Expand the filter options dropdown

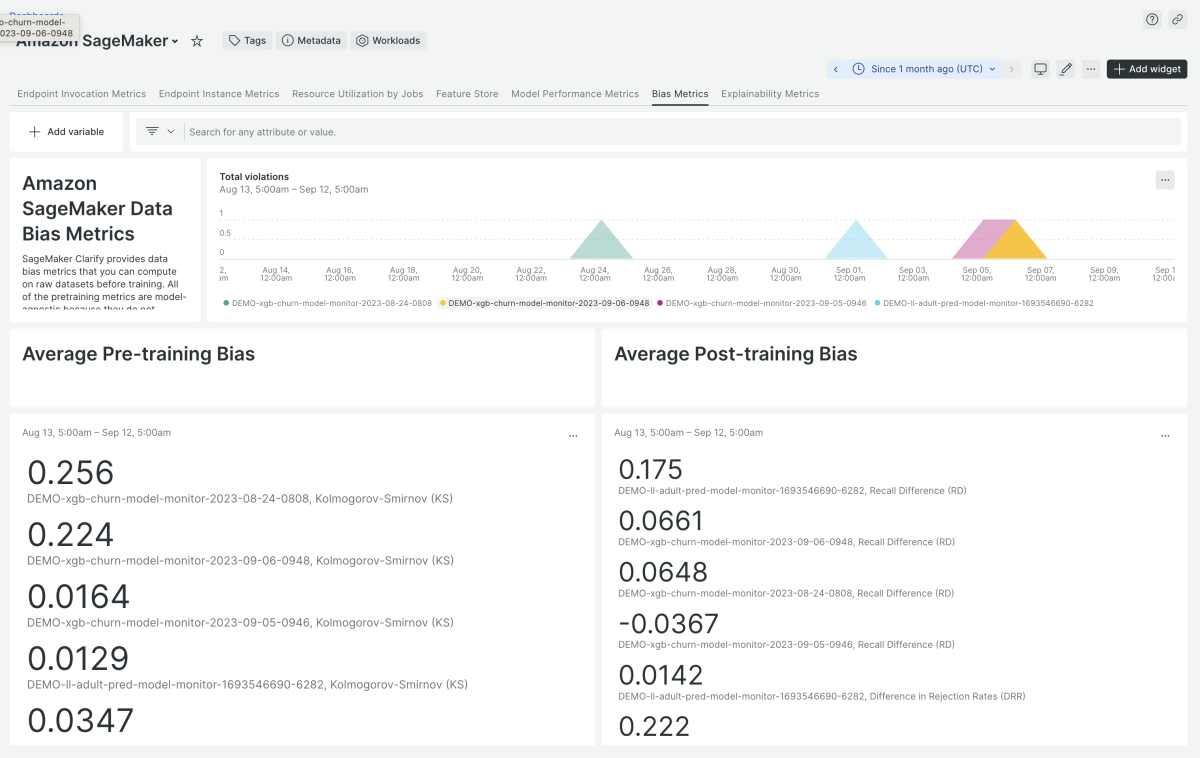coord(159,131)
